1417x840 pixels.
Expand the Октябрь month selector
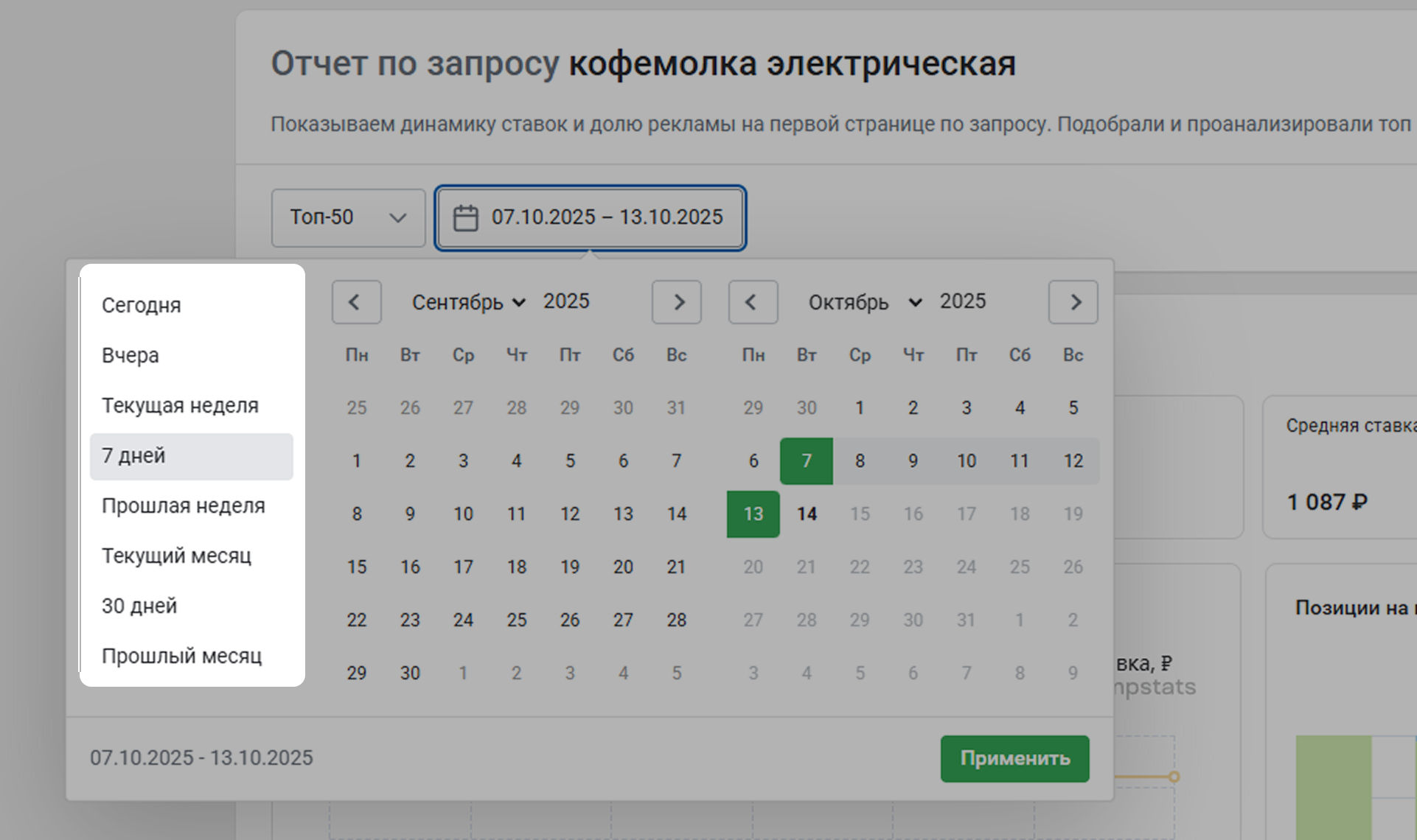tap(865, 302)
